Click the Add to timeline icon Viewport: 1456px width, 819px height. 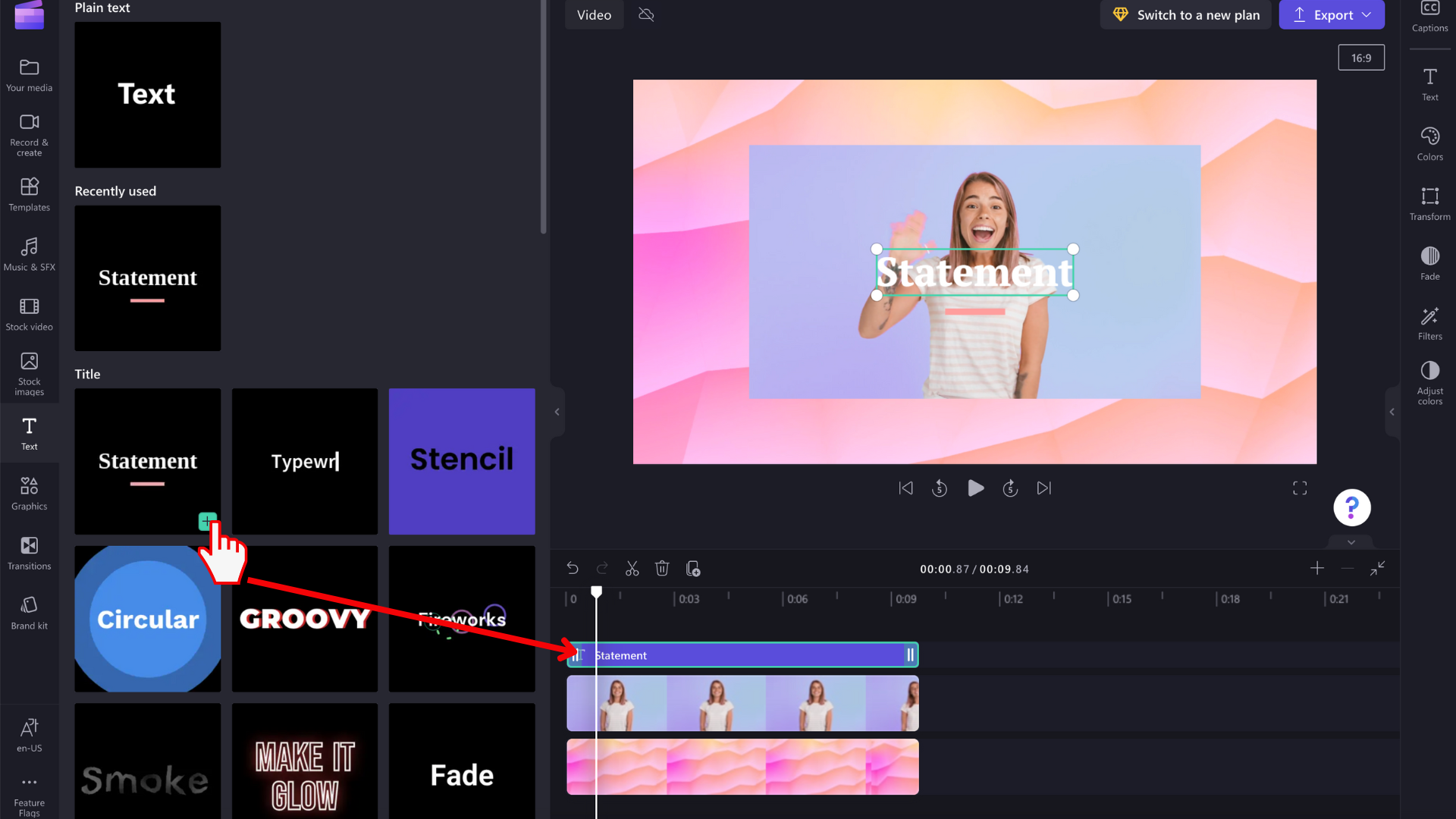point(207,520)
